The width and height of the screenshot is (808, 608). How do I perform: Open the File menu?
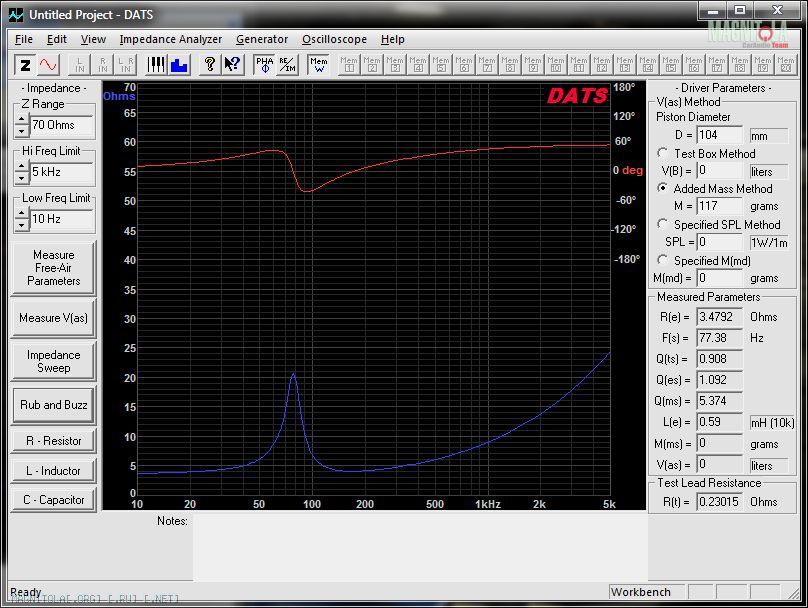(24, 39)
